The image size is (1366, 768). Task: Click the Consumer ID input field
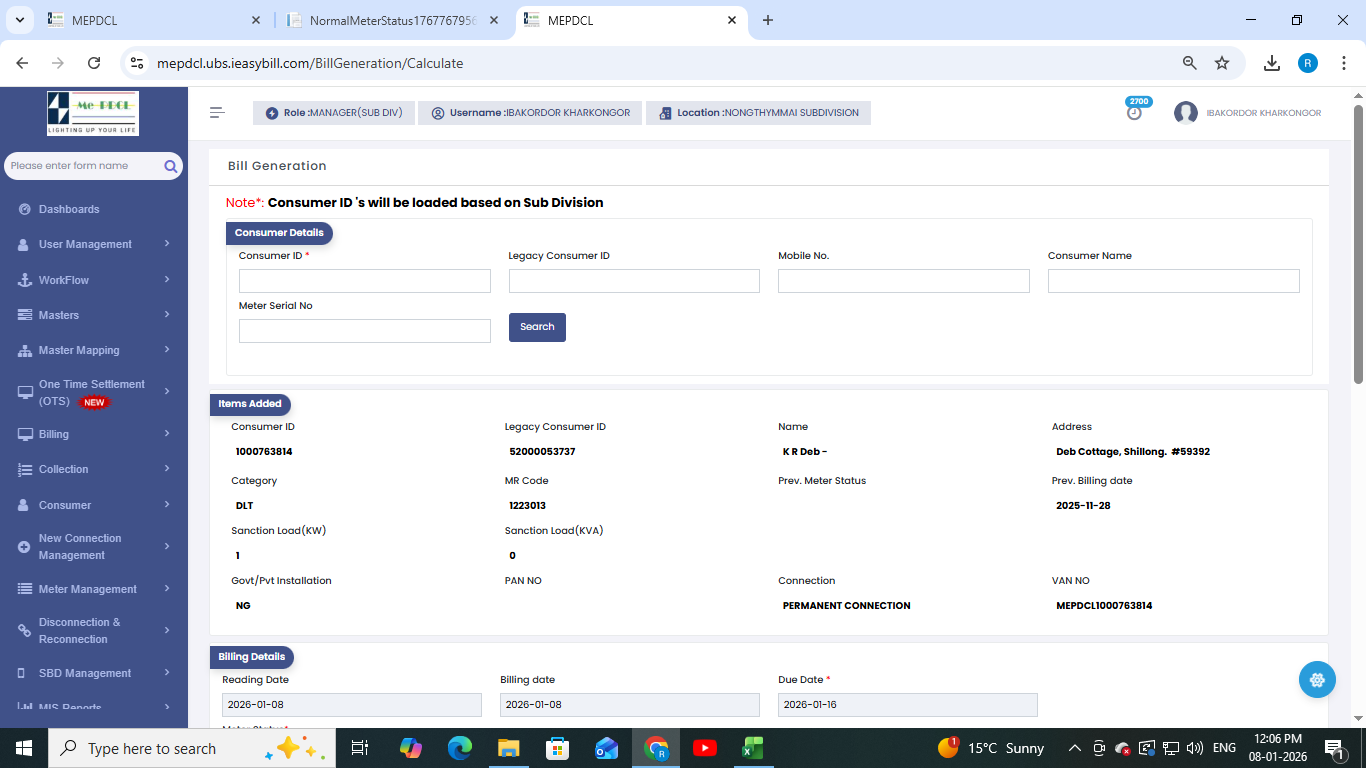(364, 281)
